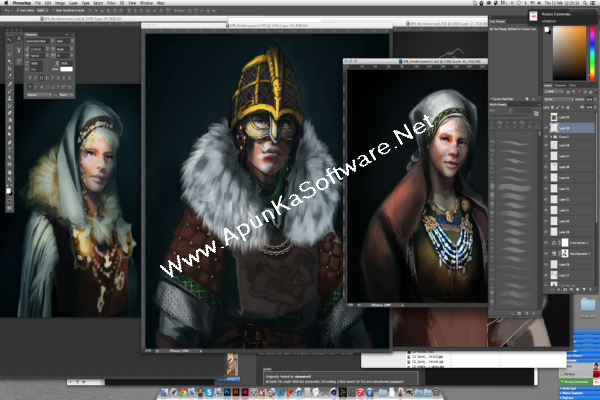Pick a hue from the vertical rainbow spectrum bar
Screen dimensions: 600x400
[x=592, y=54]
